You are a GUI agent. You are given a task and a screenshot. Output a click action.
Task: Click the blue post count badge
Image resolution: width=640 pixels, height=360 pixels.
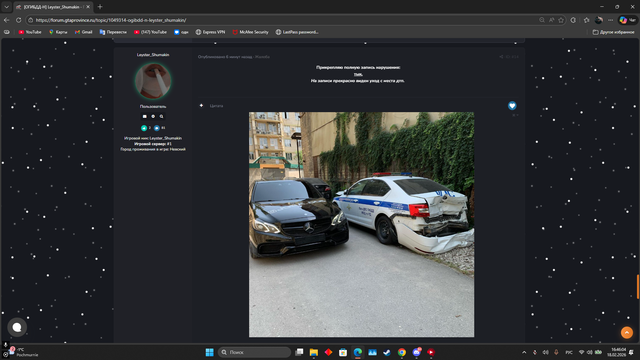tap(157, 128)
